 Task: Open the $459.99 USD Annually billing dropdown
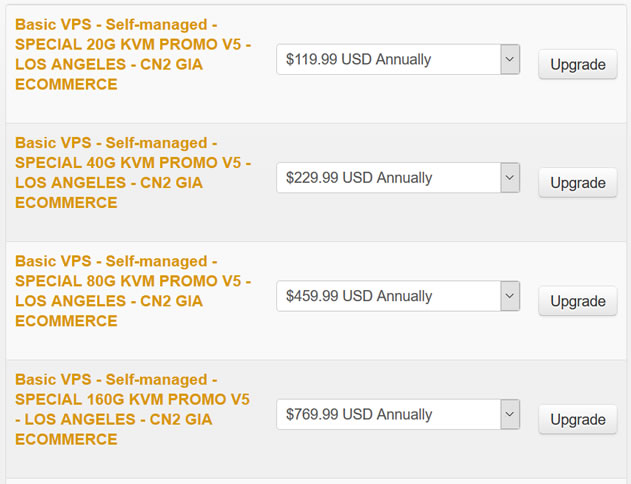click(x=388, y=296)
